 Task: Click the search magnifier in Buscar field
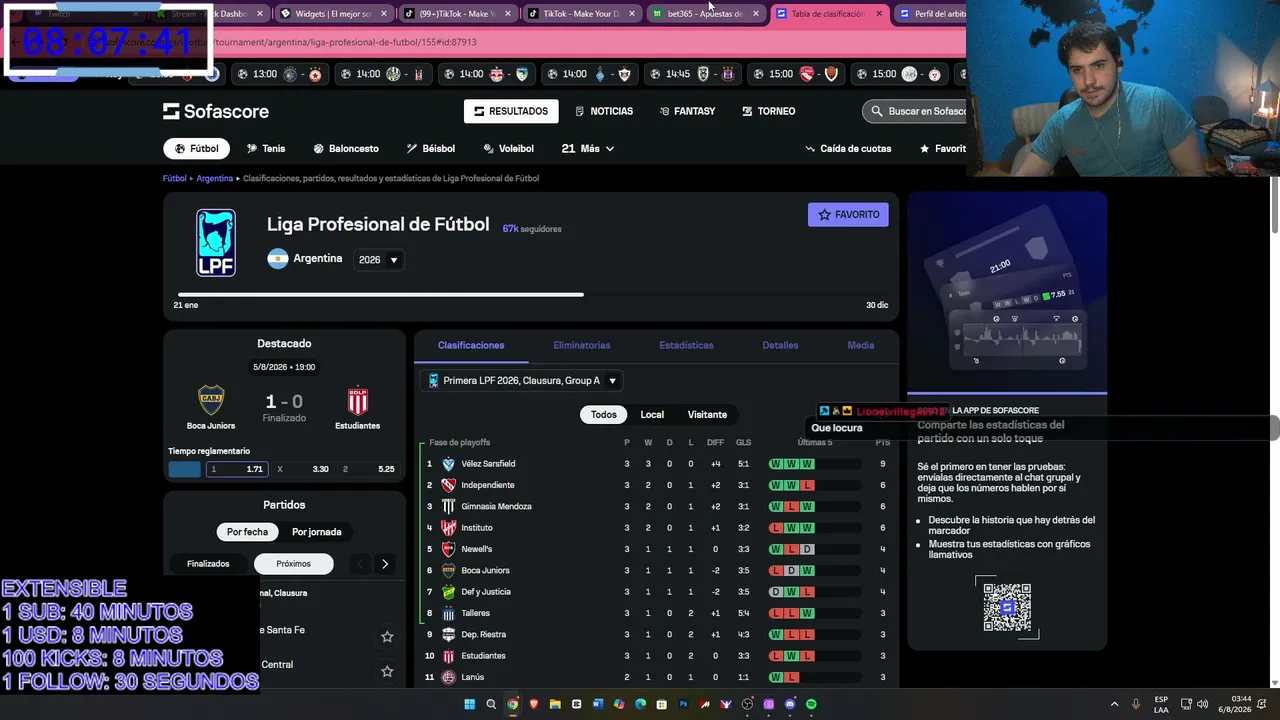pyautogui.click(x=877, y=111)
